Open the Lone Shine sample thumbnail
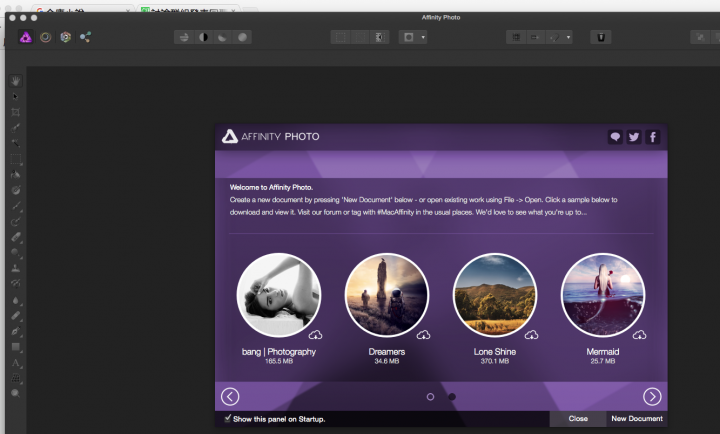 (495, 295)
